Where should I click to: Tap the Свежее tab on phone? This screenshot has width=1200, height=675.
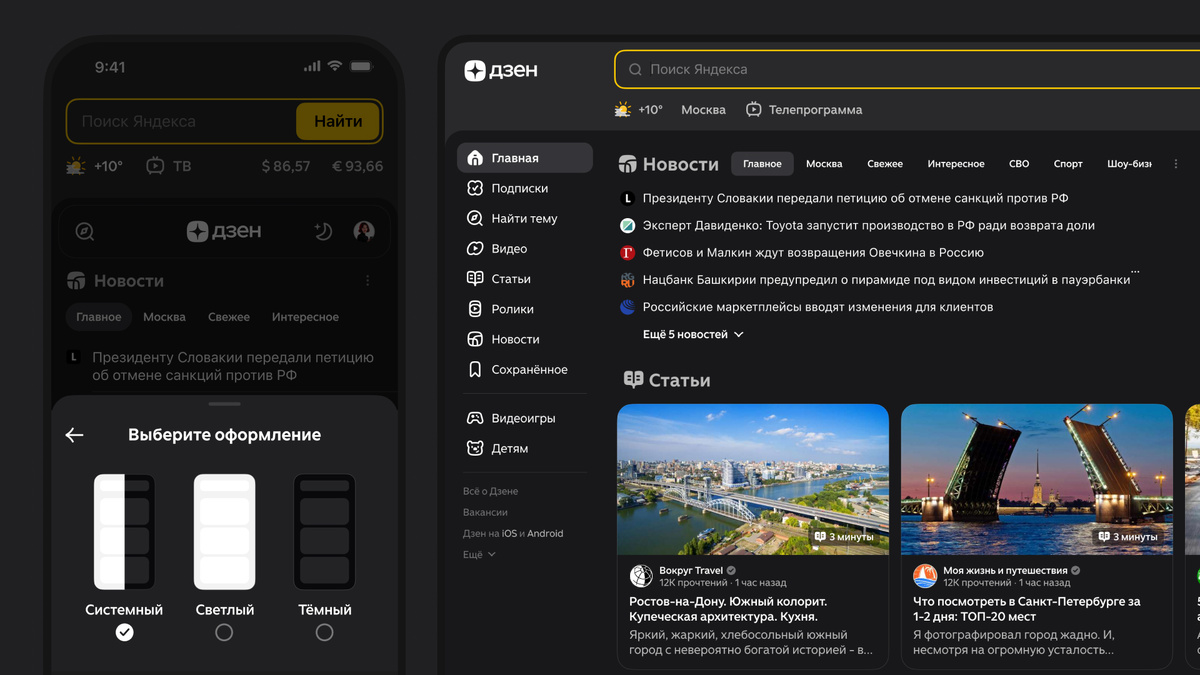[x=229, y=317]
